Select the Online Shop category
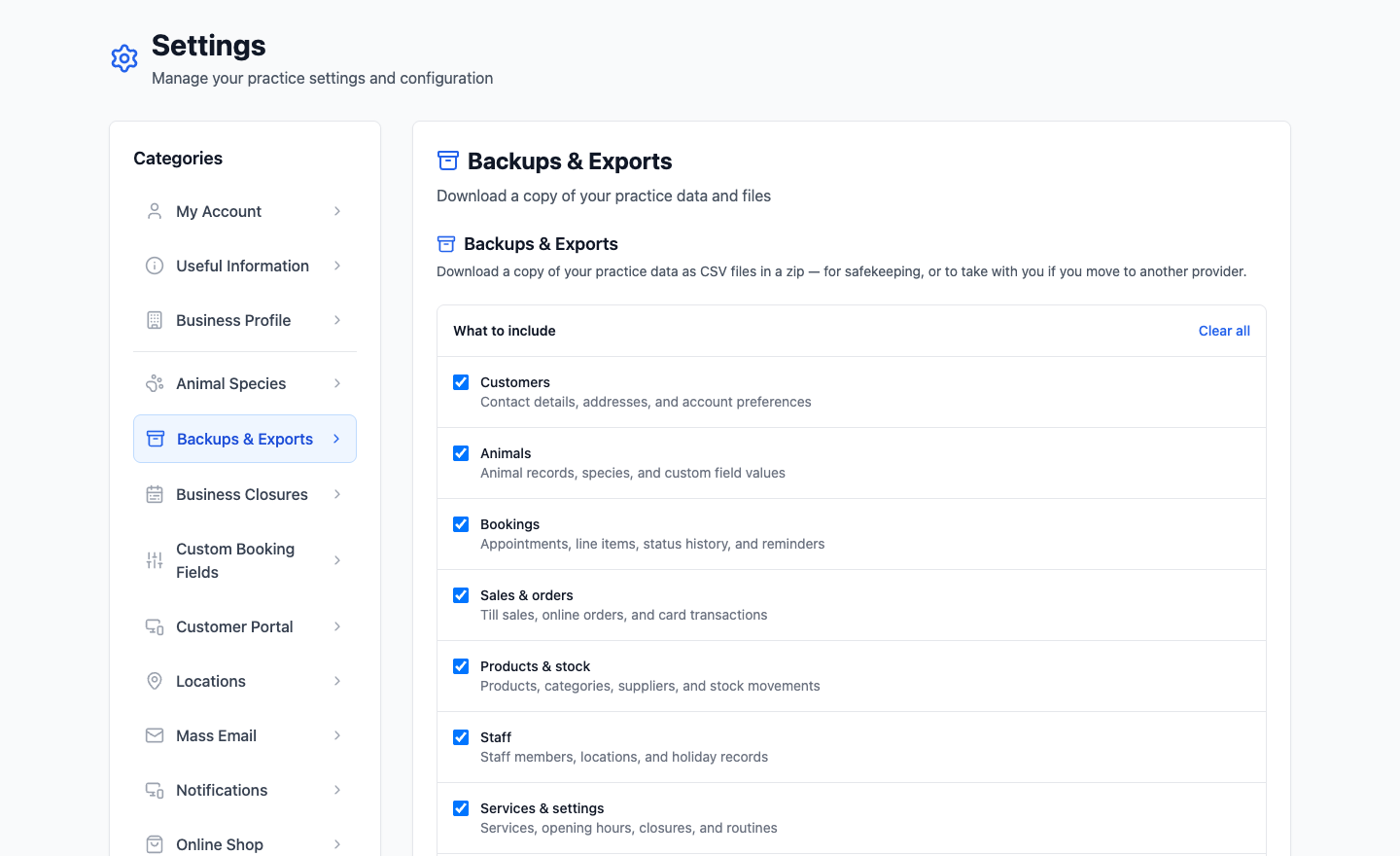1400x856 pixels. [x=245, y=844]
